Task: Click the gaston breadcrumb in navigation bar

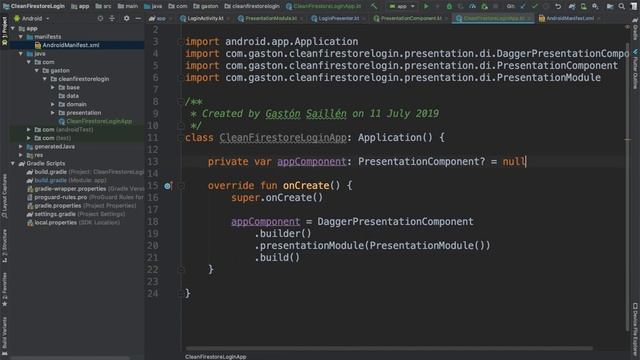Action: pyautogui.click(x=205, y=6)
